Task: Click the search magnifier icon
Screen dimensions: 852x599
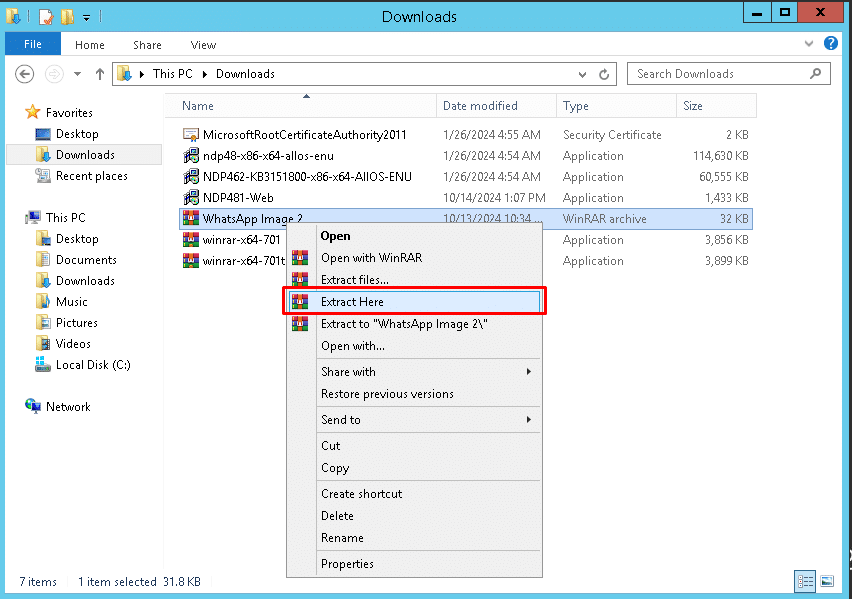Action: [x=815, y=73]
